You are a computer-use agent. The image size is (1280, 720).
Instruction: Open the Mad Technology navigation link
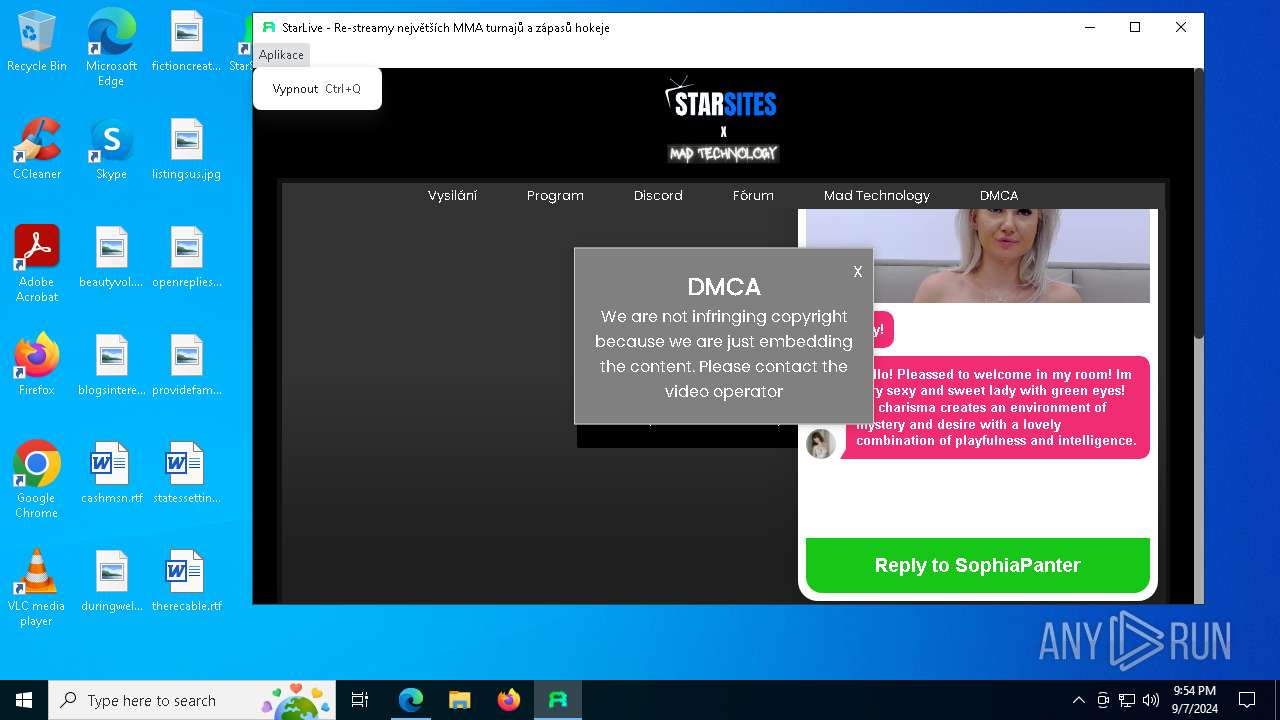(x=877, y=195)
